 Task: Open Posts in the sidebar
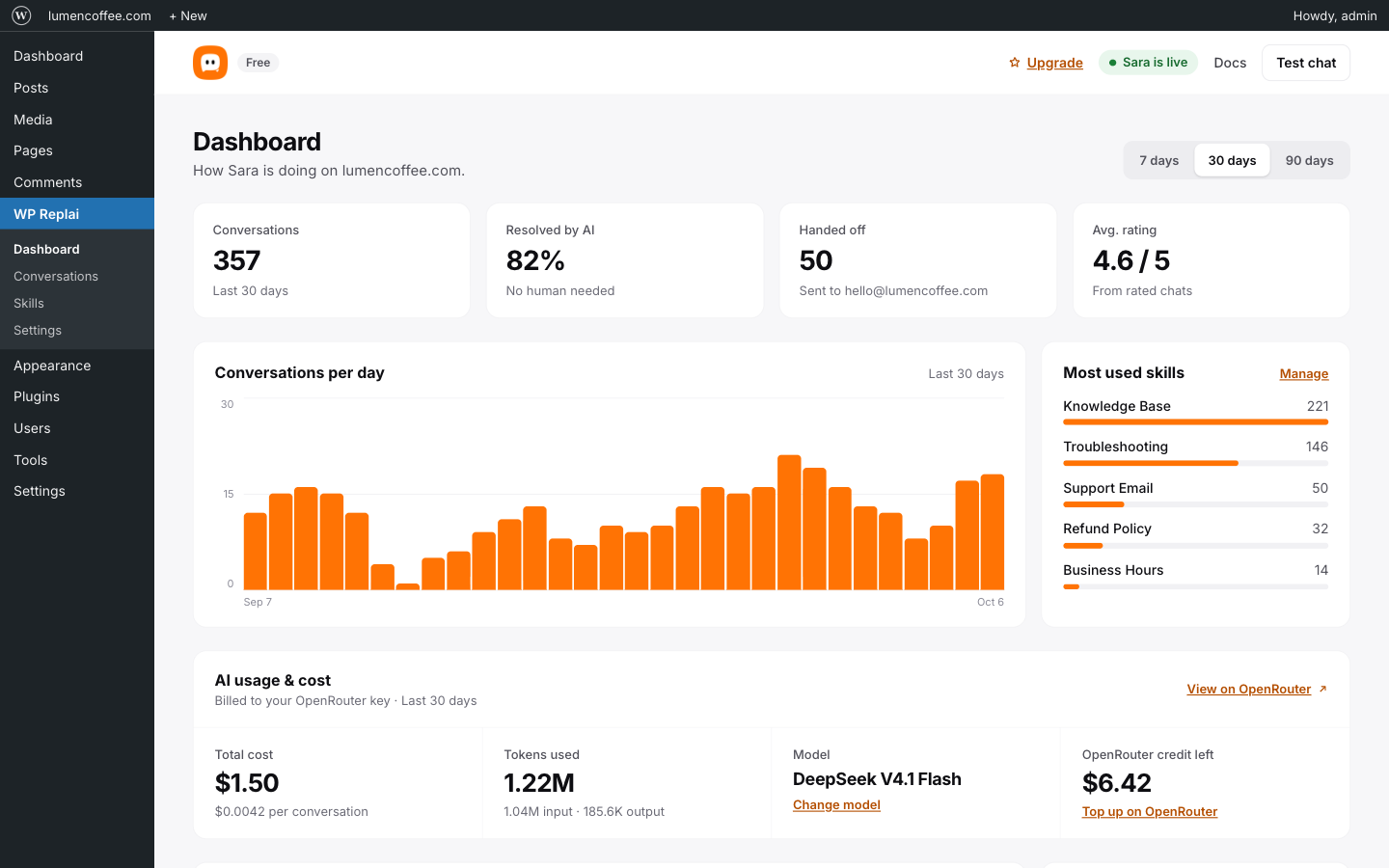pos(77,88)
